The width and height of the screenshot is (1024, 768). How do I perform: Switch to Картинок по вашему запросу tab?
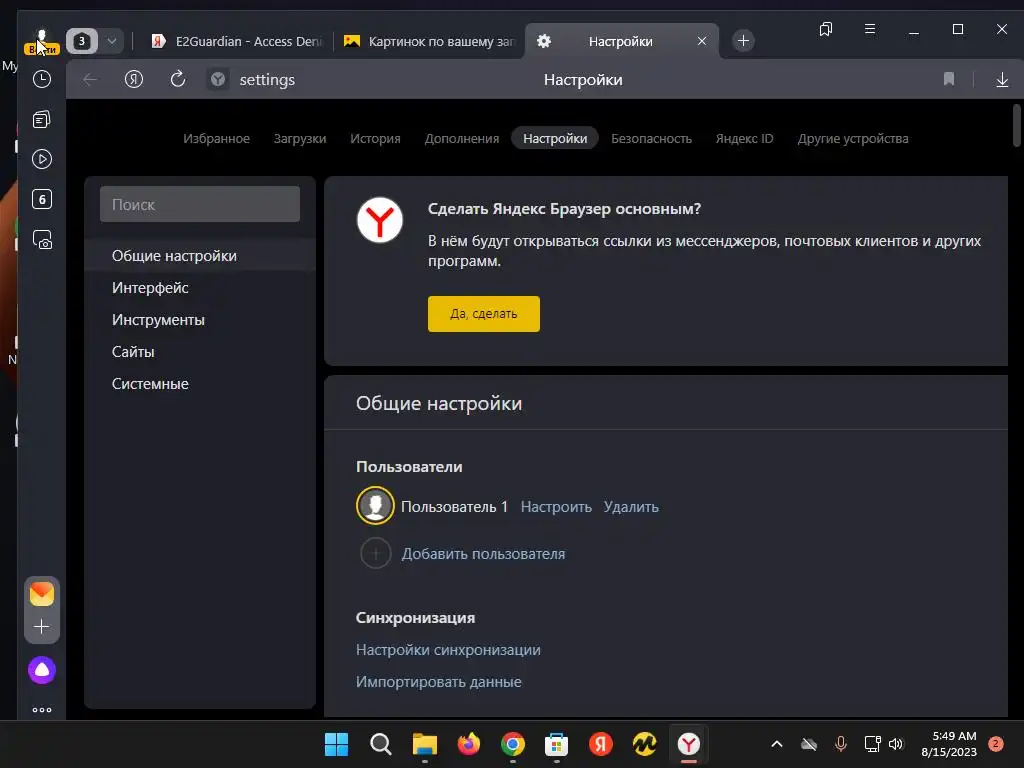[x=430, y=41]
